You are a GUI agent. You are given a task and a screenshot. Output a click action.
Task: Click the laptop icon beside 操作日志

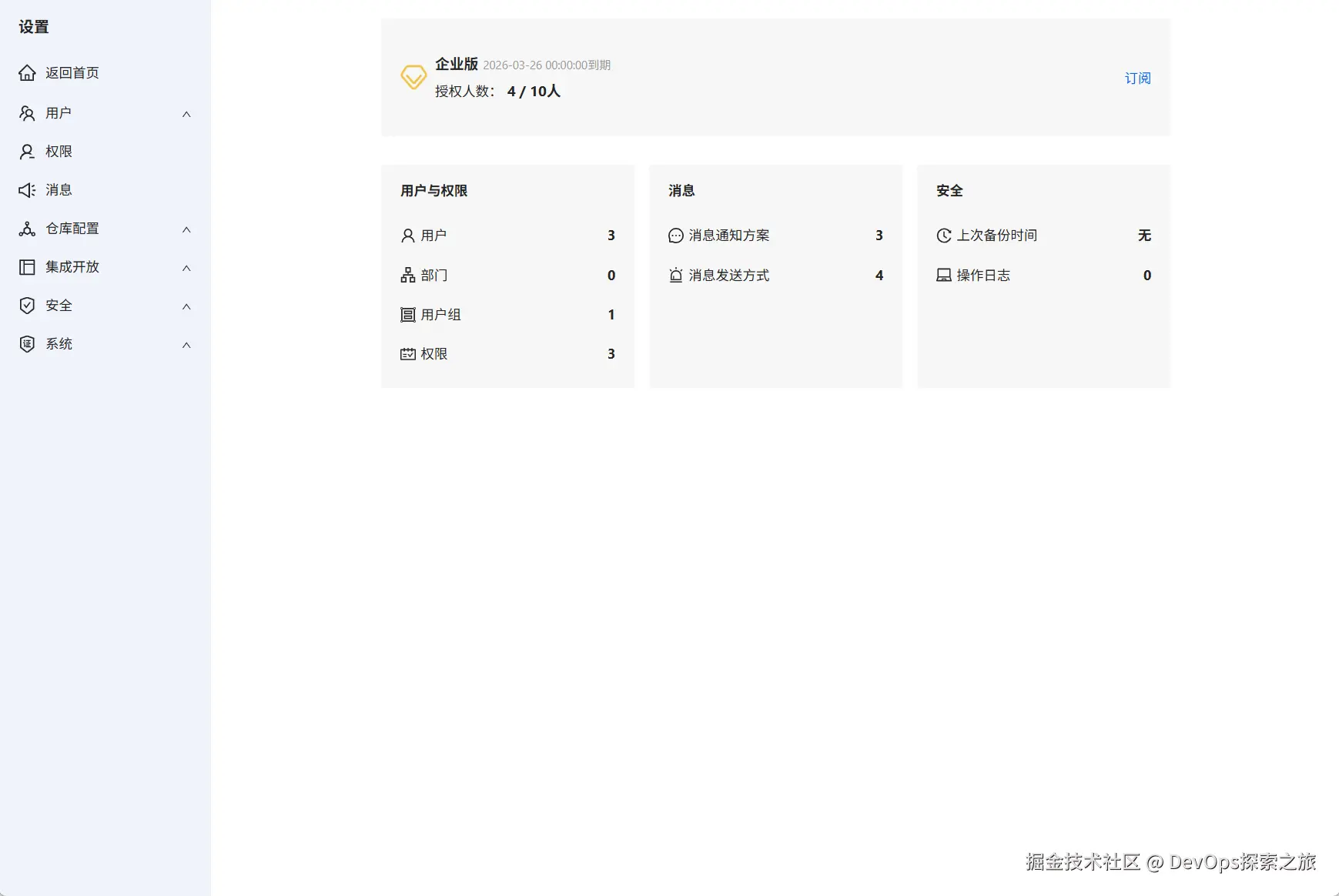coord(944,276)
